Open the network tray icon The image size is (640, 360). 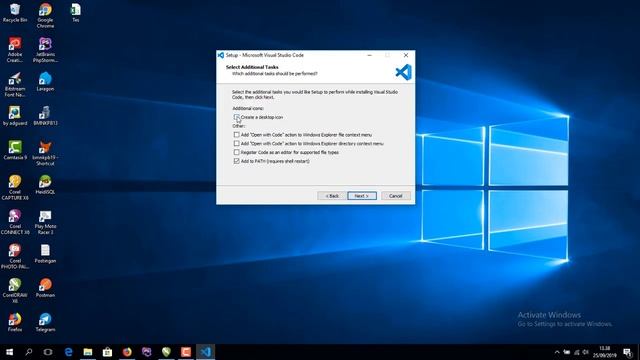576,352
